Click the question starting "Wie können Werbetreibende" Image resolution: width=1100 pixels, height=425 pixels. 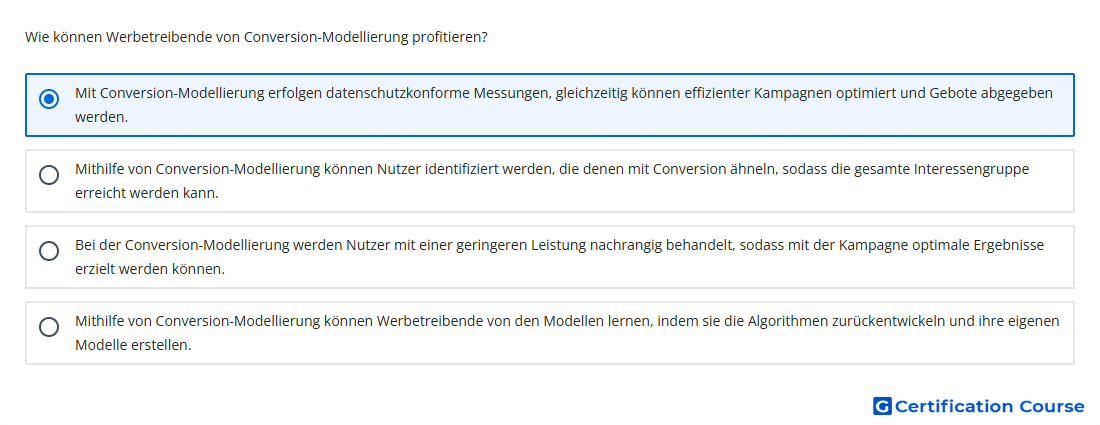tap(256, 37)
